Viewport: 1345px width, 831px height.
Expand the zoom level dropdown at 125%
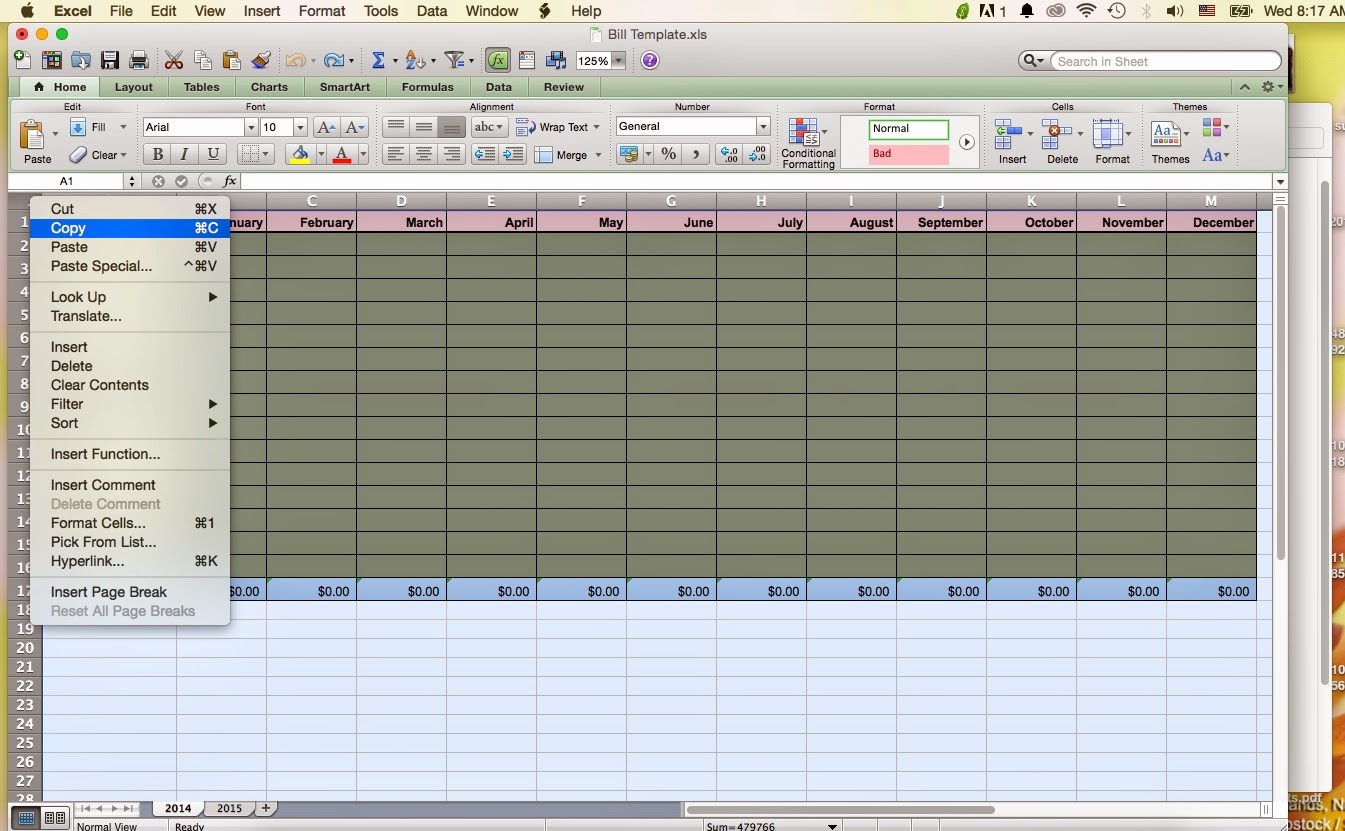619,61
